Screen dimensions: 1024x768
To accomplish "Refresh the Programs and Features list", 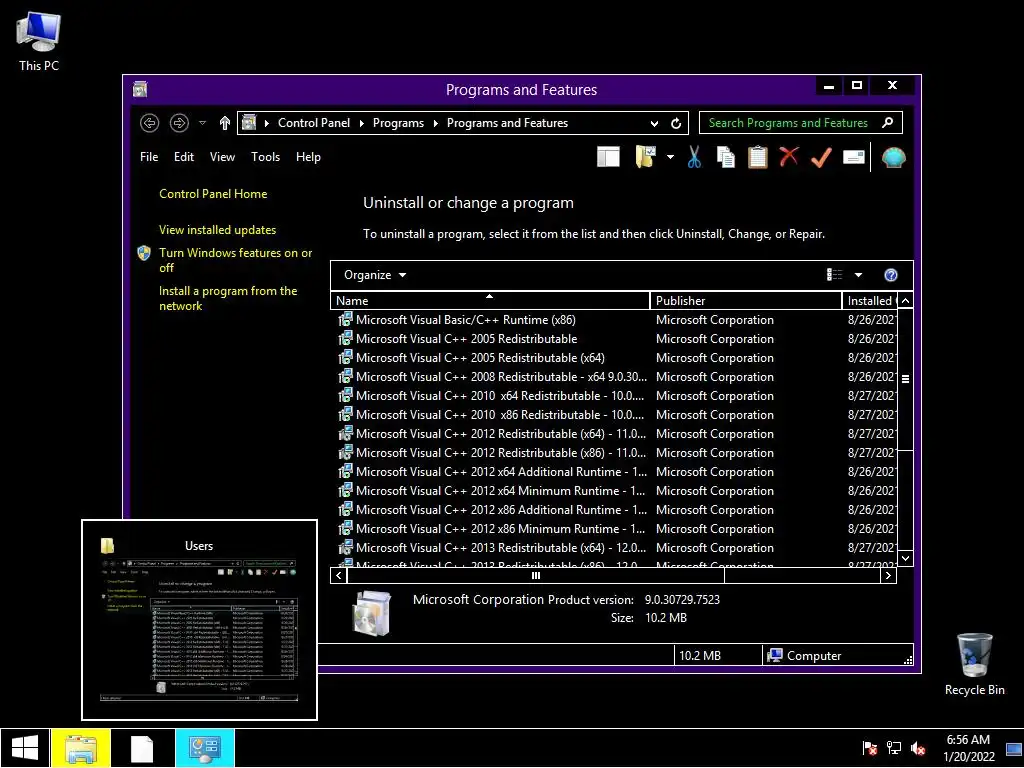I will pos(676,123).
